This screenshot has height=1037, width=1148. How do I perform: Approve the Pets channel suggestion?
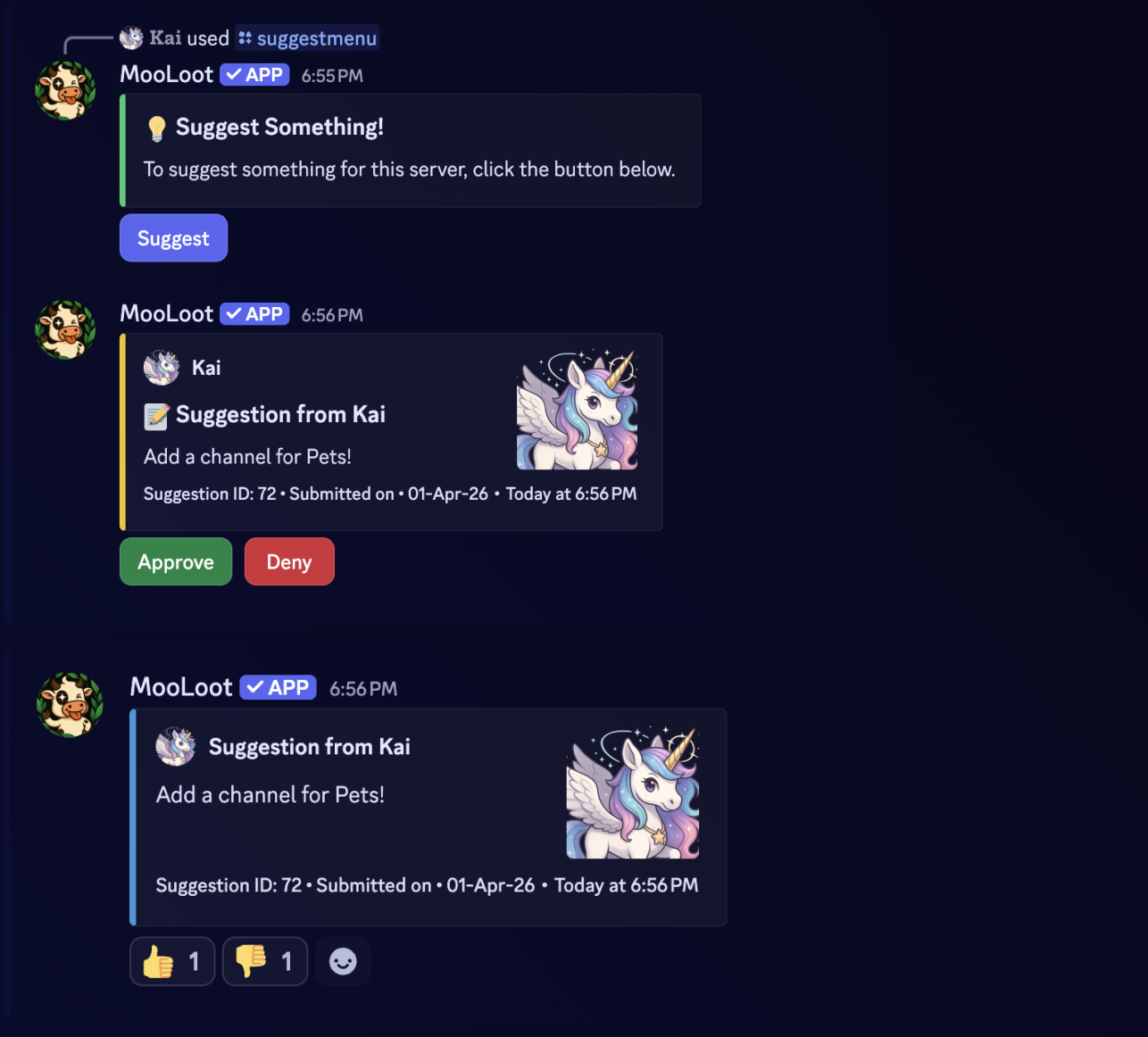[x=176, y=561]
